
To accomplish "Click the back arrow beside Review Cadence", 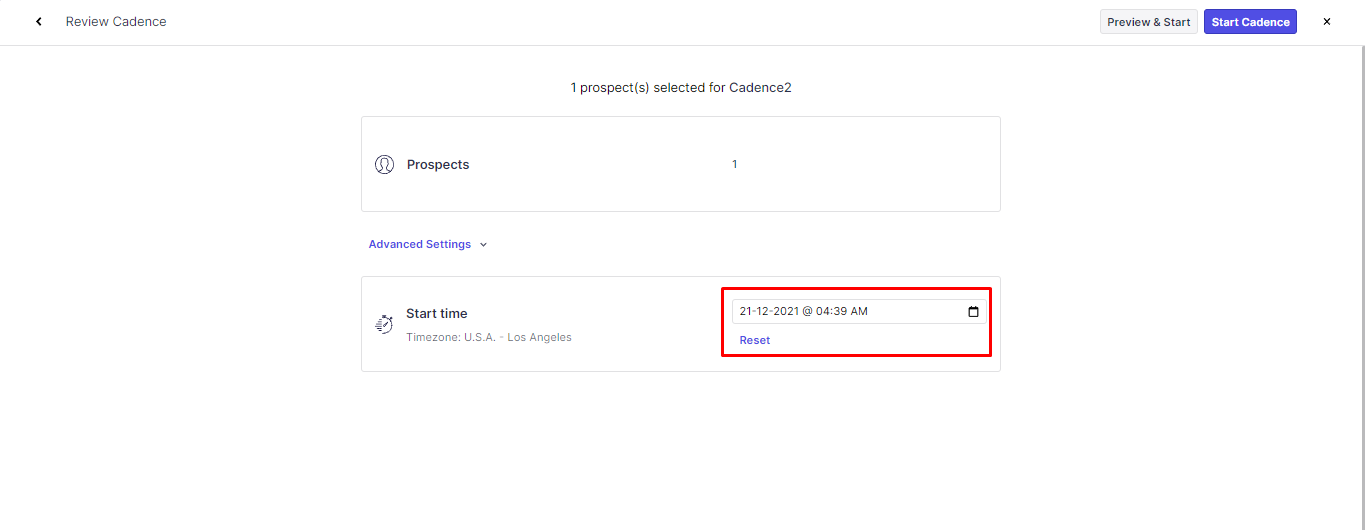I will tap(39, 22).
